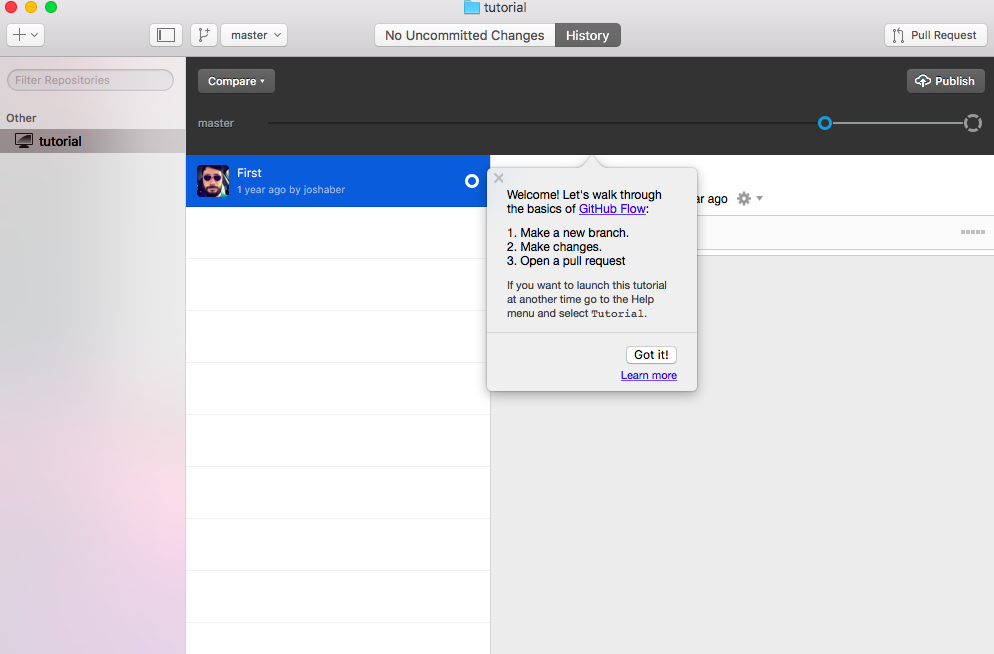Click joshaber's avatar in commit list
Viewport: 994px width, 654px height.
click(x=213, y=181)
